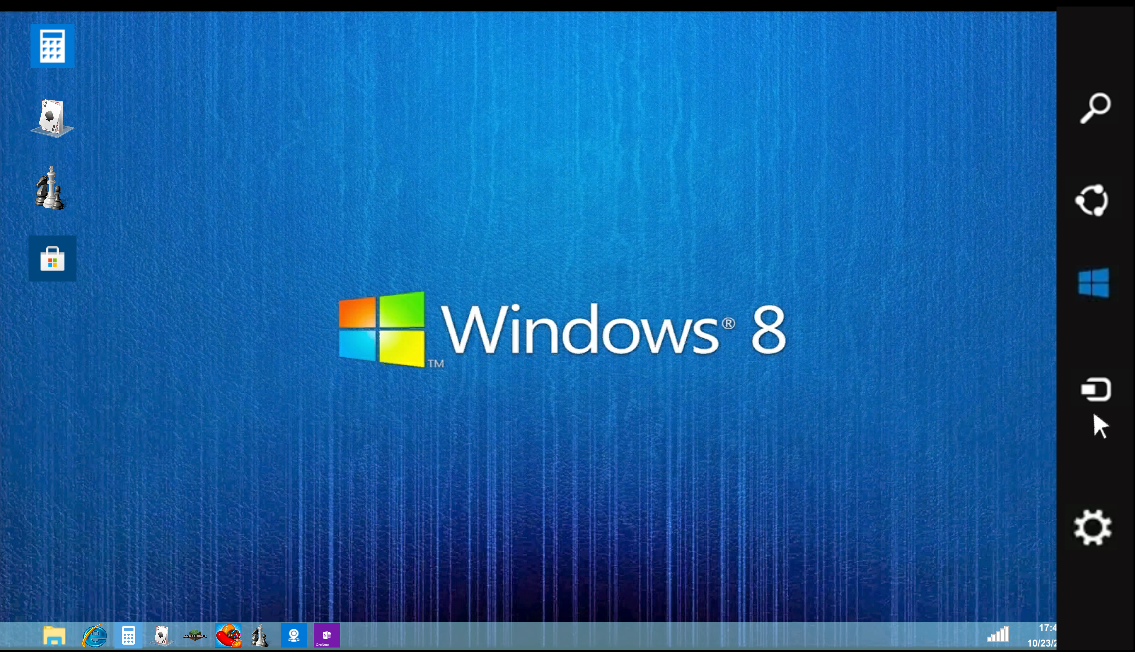Screen dimensions: 1135x652
Task: Open the Calculator desktop shortcut
Action: point(52,46)
